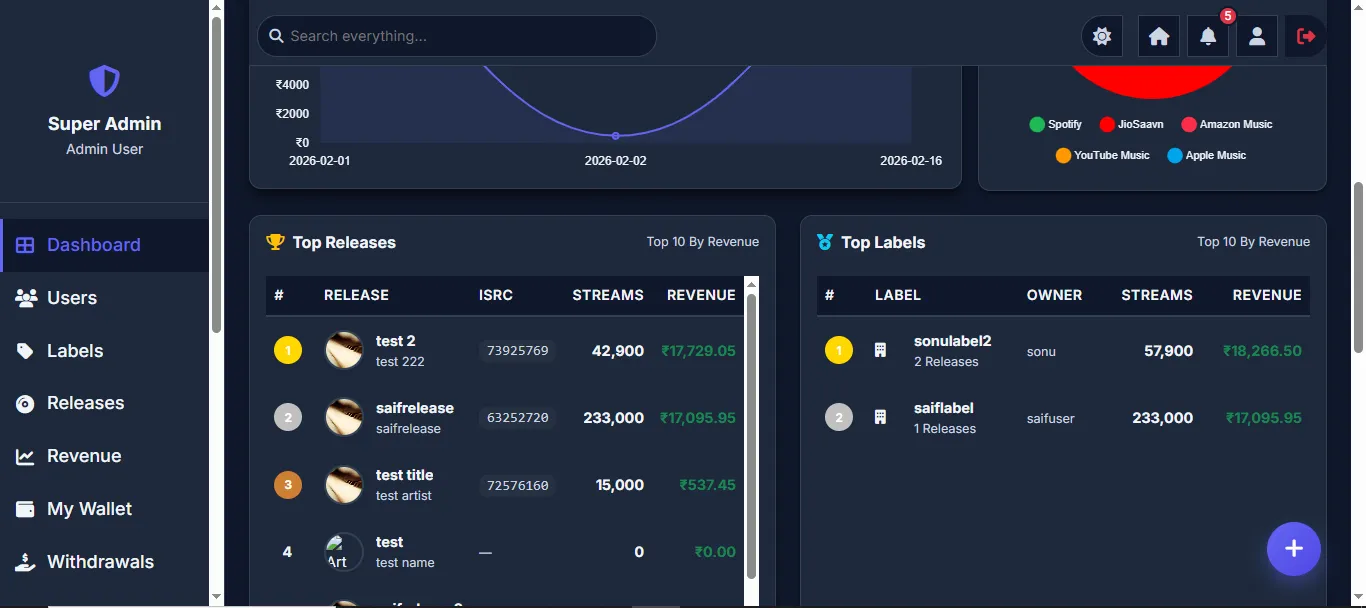Open Revenue menu item

(105, 457)
